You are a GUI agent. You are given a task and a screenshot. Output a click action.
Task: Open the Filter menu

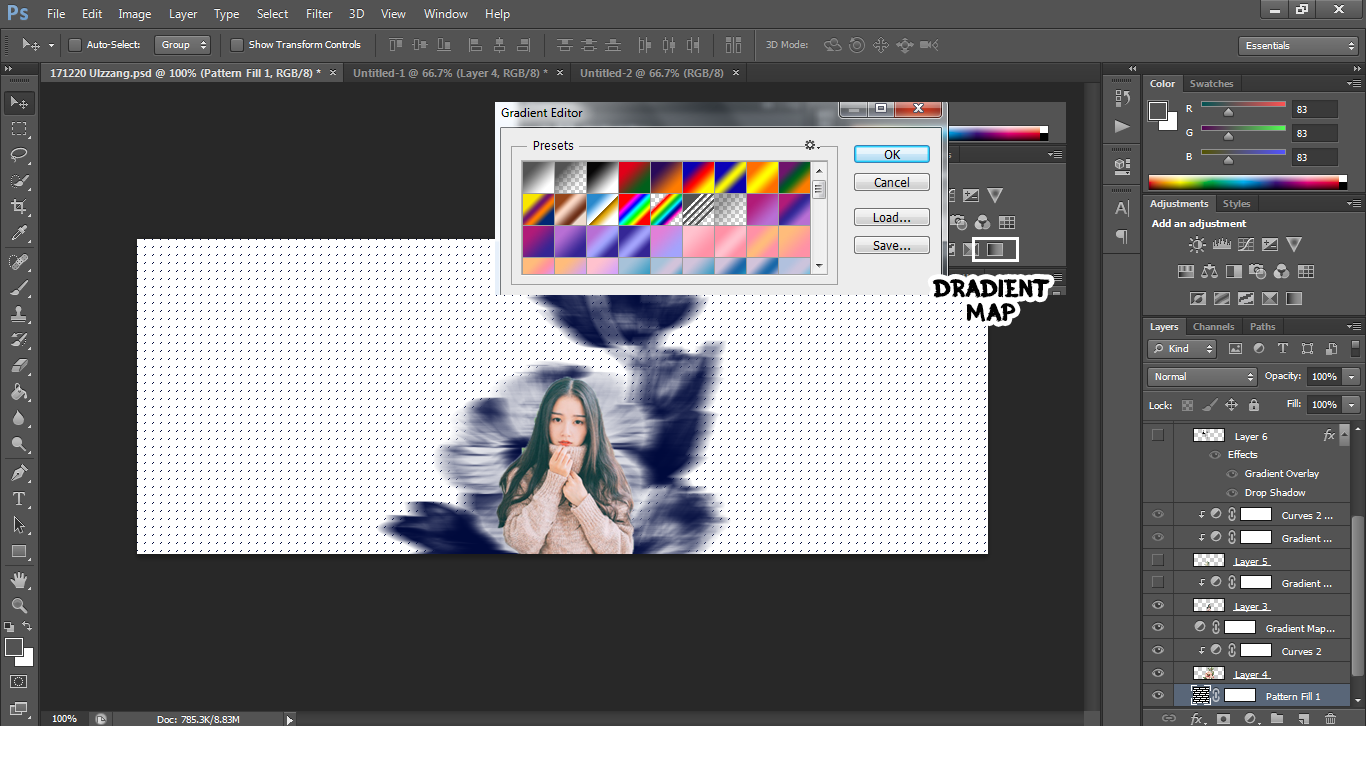[x=319, y=14]
